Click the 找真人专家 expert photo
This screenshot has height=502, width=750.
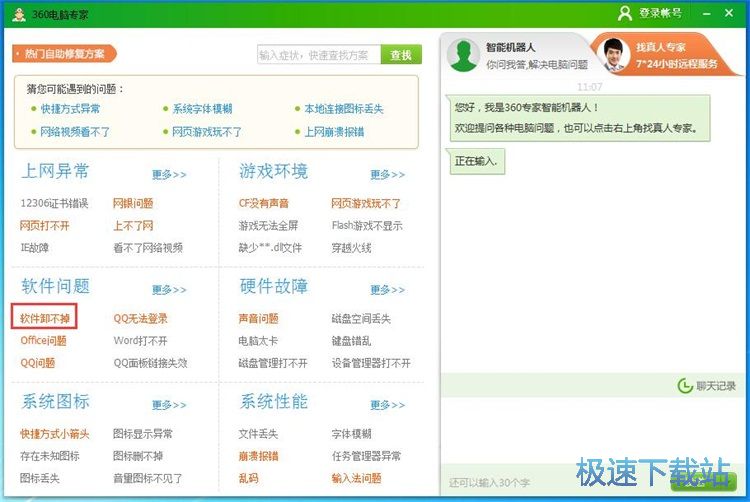[x=613, y=55]
